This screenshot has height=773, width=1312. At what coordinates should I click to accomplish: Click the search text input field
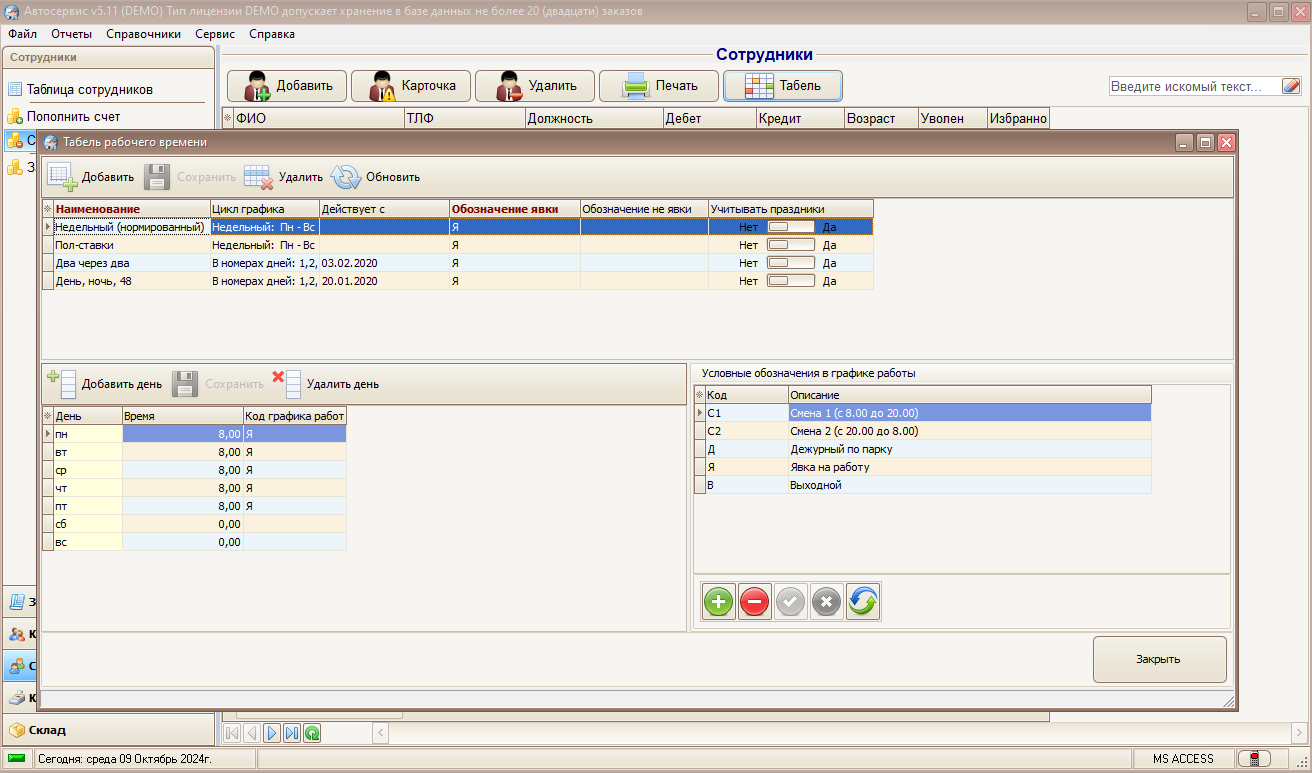point(1194,87)
